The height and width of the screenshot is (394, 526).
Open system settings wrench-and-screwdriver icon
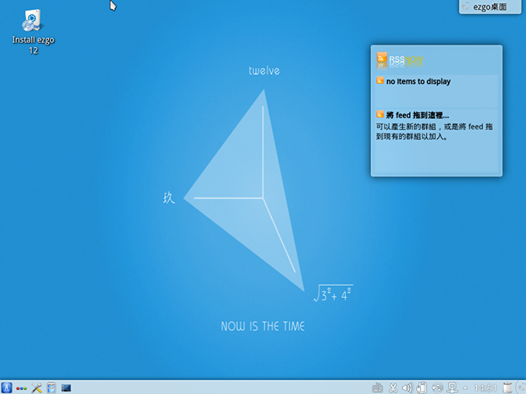(36, 388)
